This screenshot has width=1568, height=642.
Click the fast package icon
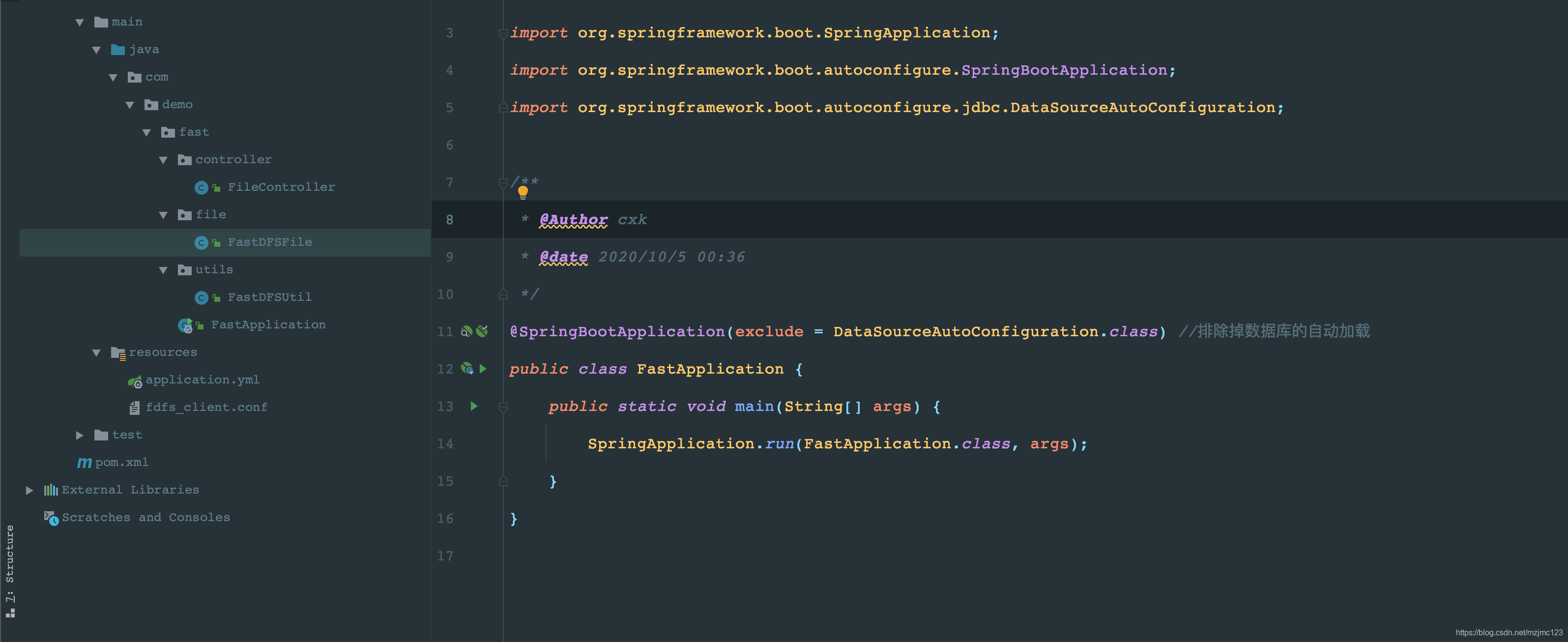168,132
